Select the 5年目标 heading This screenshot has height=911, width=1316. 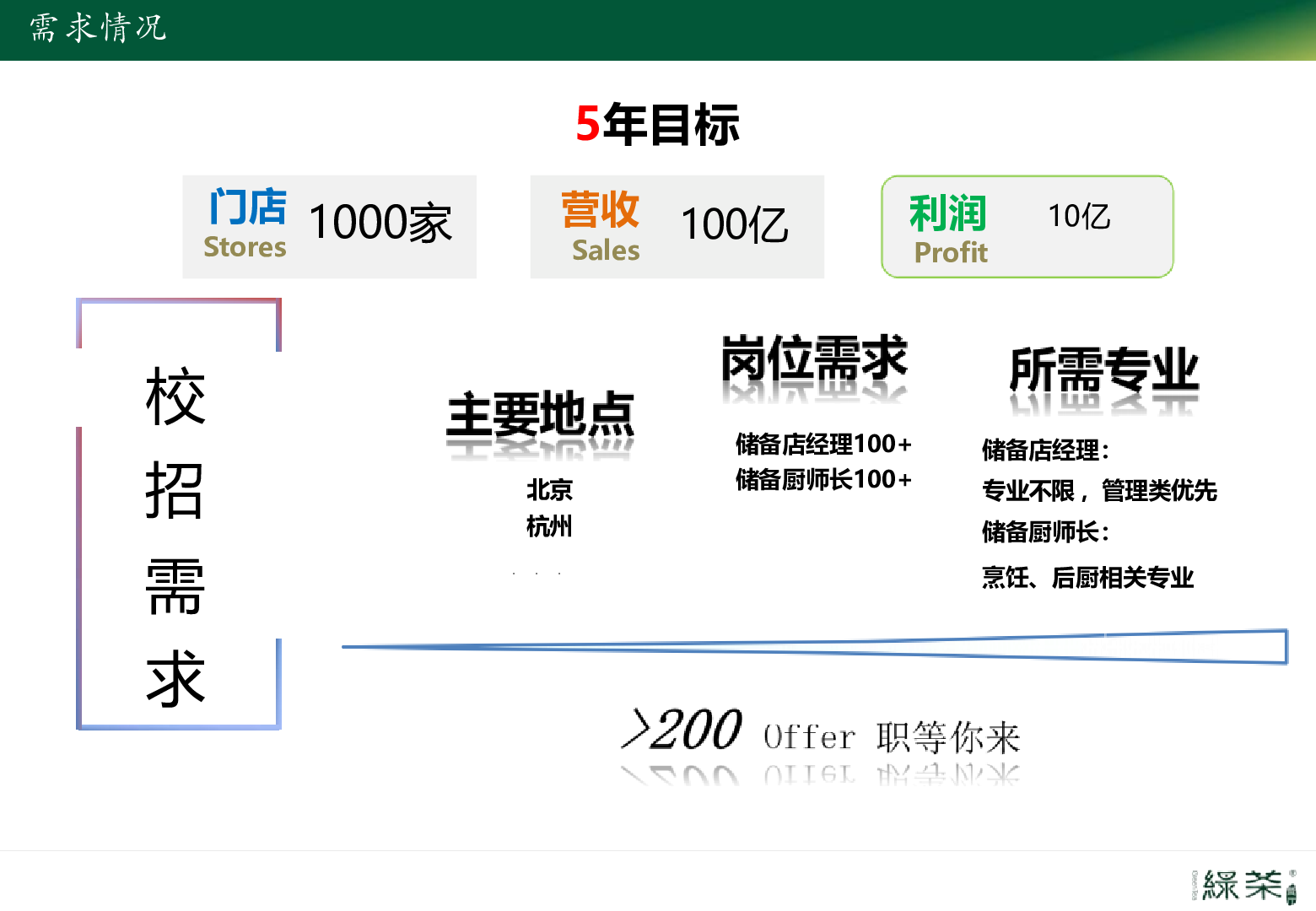(x=657, y=124)
